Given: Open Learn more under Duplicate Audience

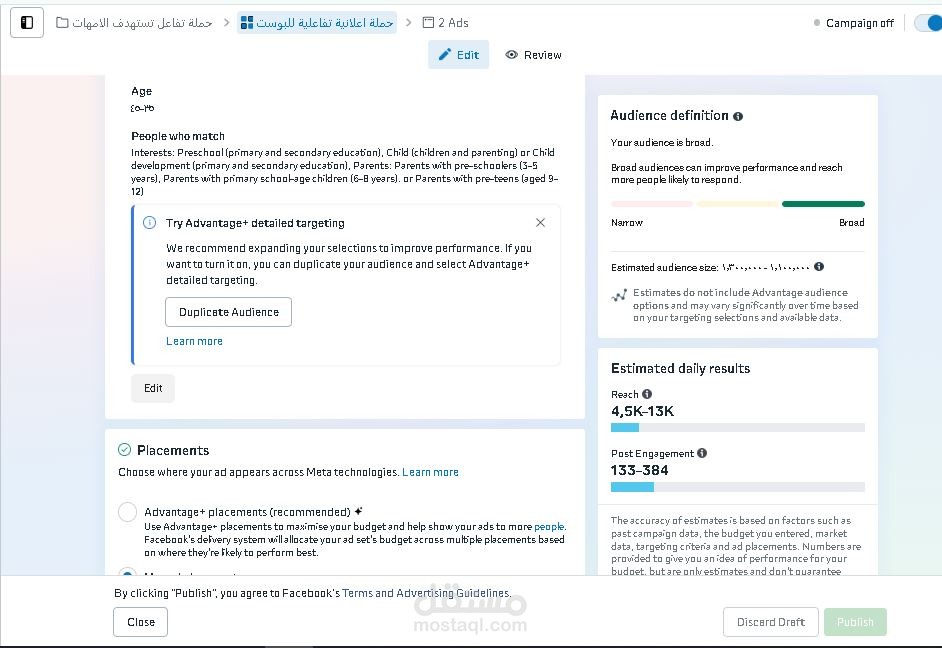Looking at the screenshot, I should point(194,341).
